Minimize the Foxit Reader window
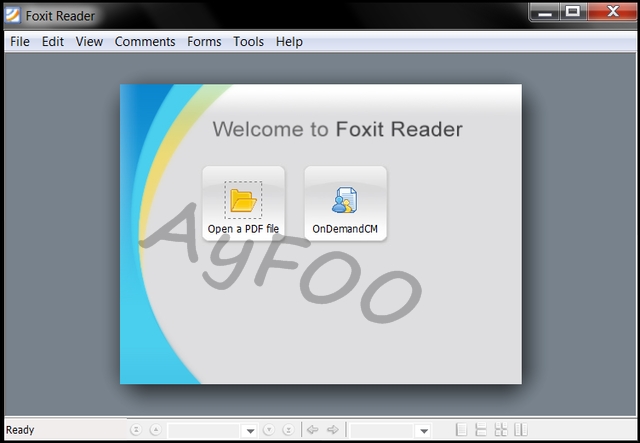Image resolution: width=640 pixels, height=443 pixels. (x=545, y=11)
